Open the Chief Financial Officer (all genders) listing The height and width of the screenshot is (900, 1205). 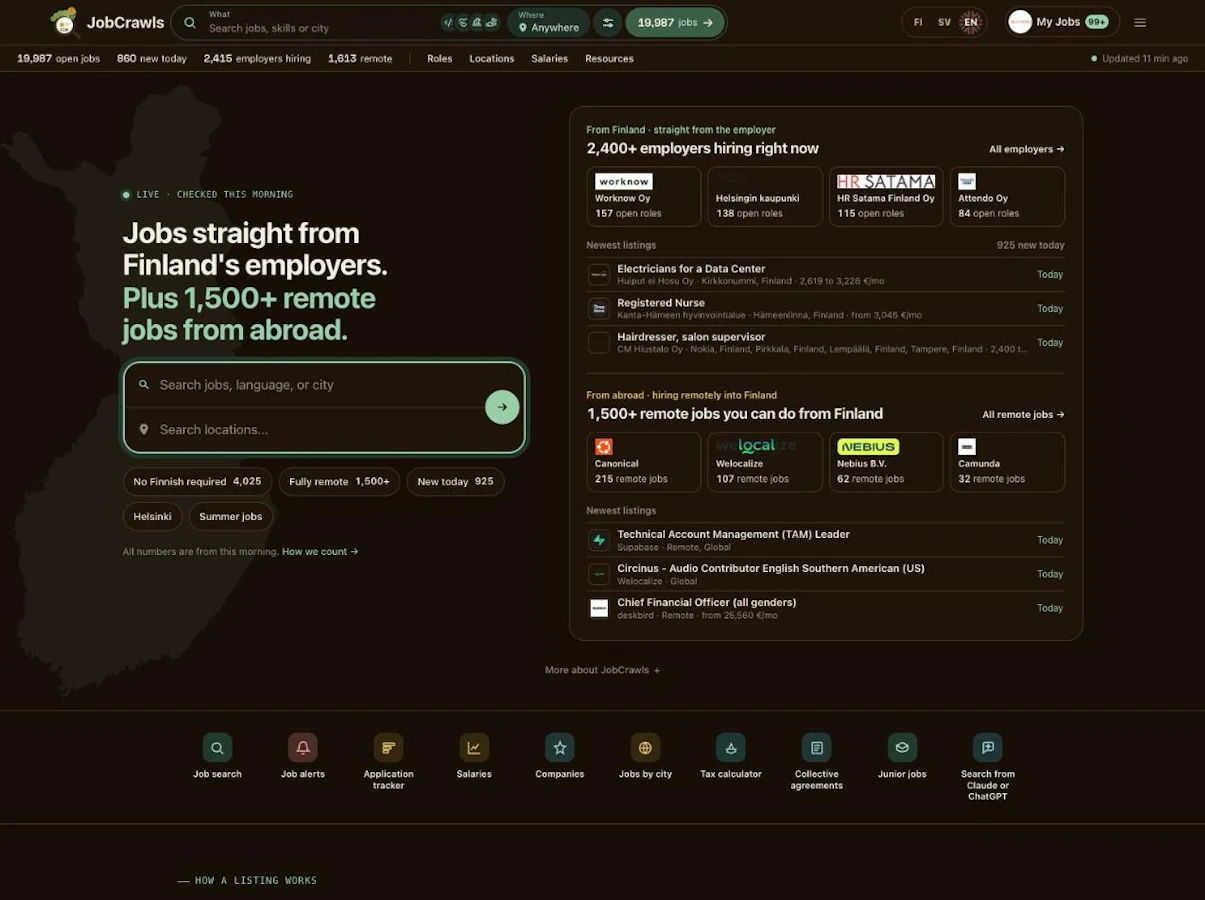pos(826,609)
